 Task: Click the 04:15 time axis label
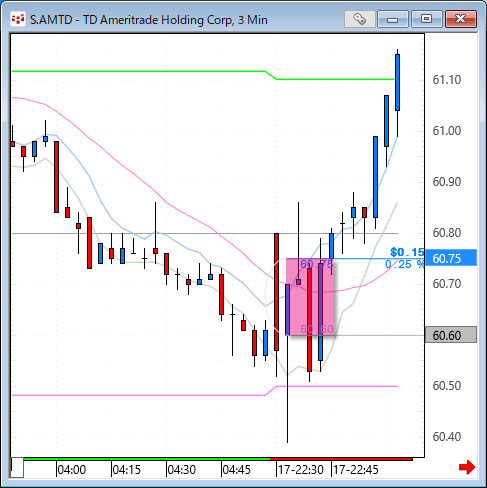[127, 470]
